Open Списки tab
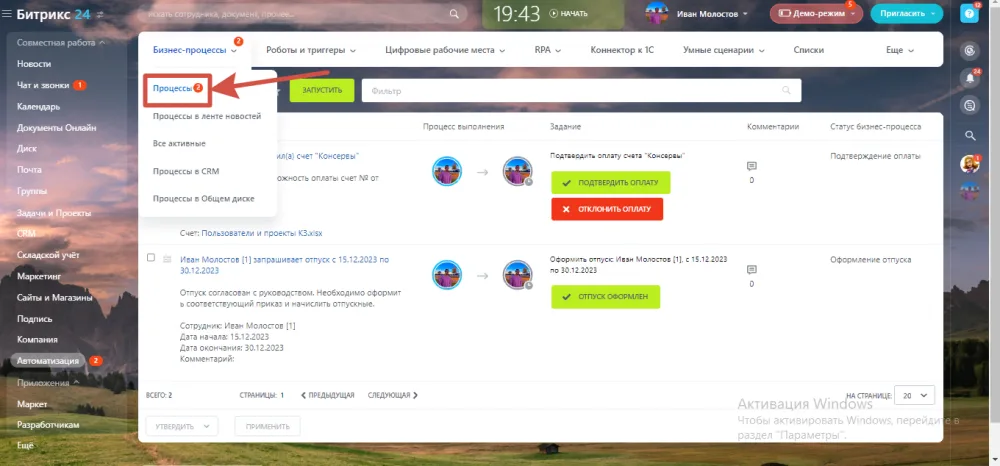 [x=809, y=50]
